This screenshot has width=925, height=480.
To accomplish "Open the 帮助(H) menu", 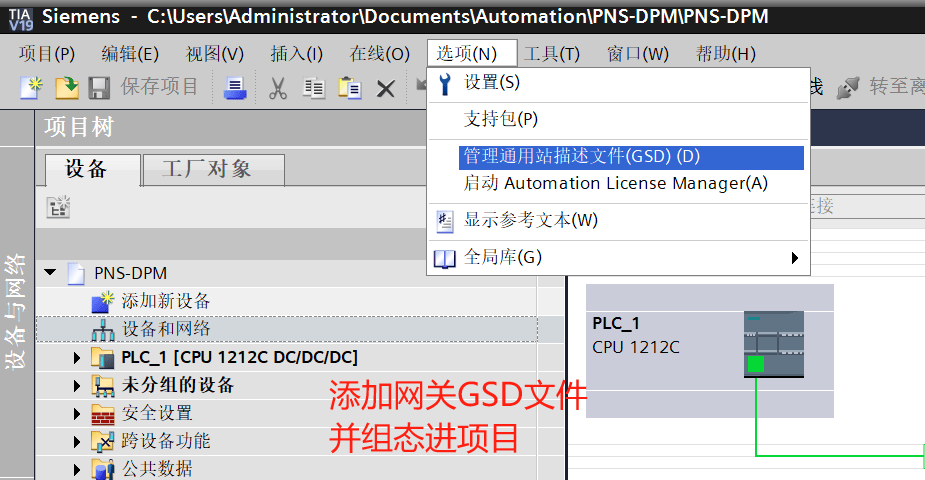I will 726,54.
